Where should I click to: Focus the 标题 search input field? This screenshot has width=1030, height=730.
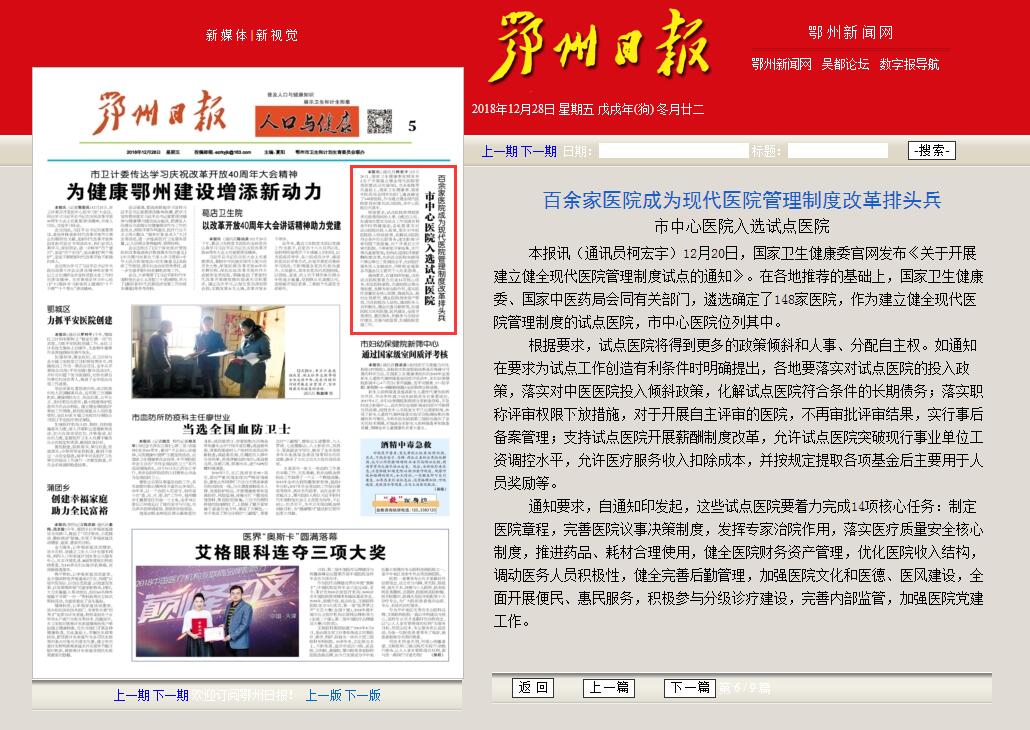tap(838, 151)
